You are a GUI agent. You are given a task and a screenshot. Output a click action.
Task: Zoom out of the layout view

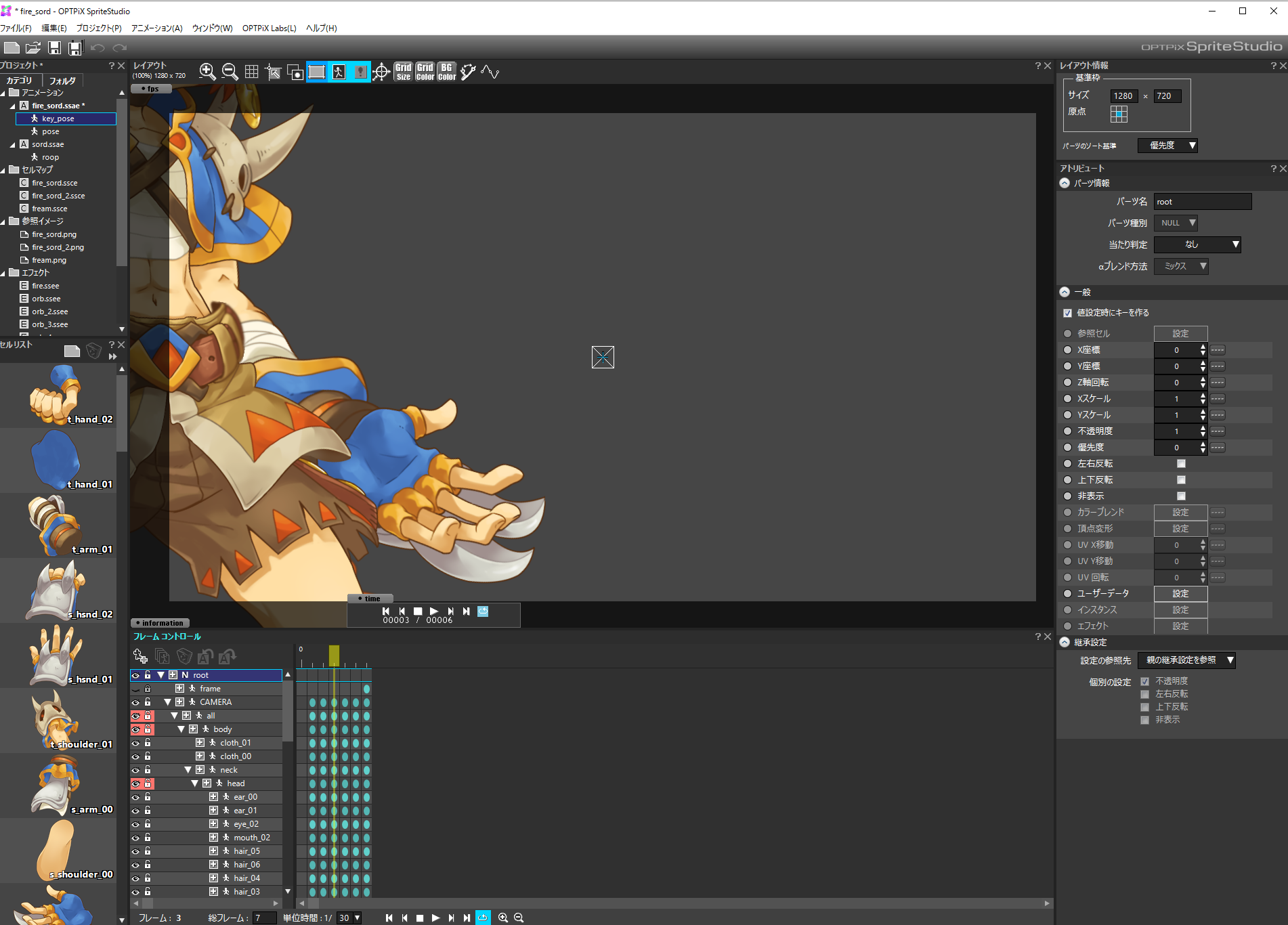tap(230, 72)
